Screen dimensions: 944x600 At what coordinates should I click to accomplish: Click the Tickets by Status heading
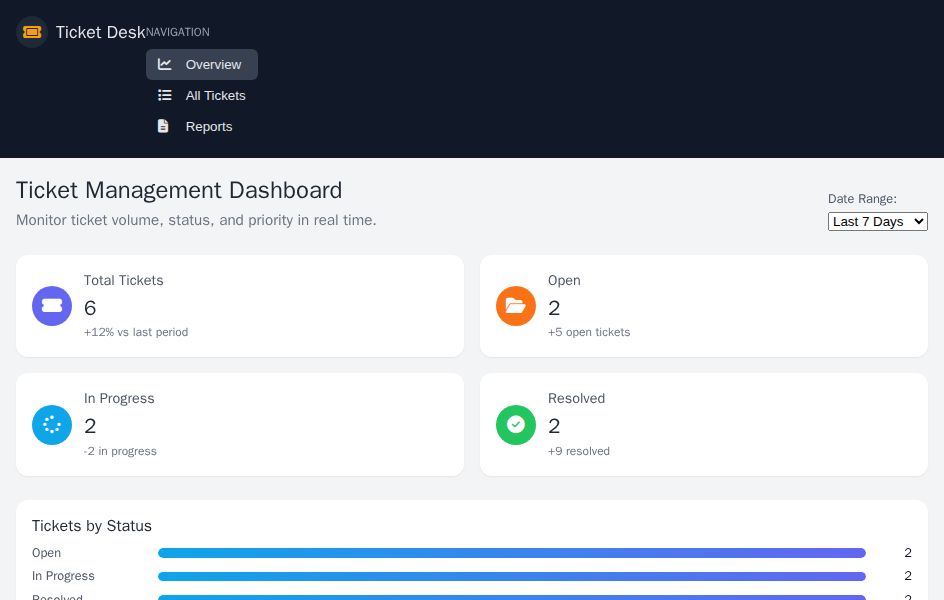click(91, 525)
